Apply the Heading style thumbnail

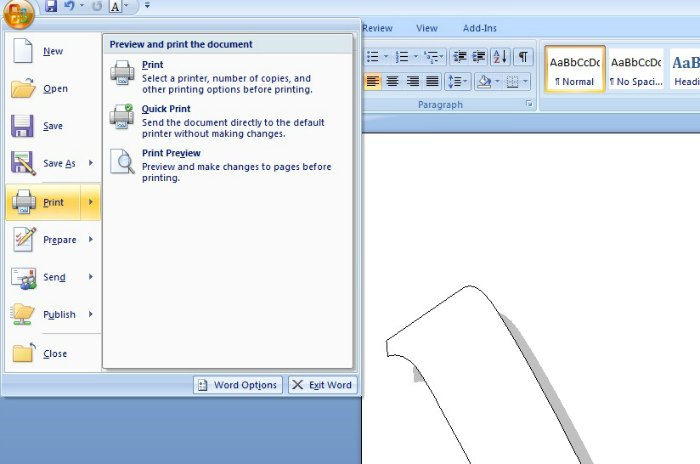tap(685, 69)
